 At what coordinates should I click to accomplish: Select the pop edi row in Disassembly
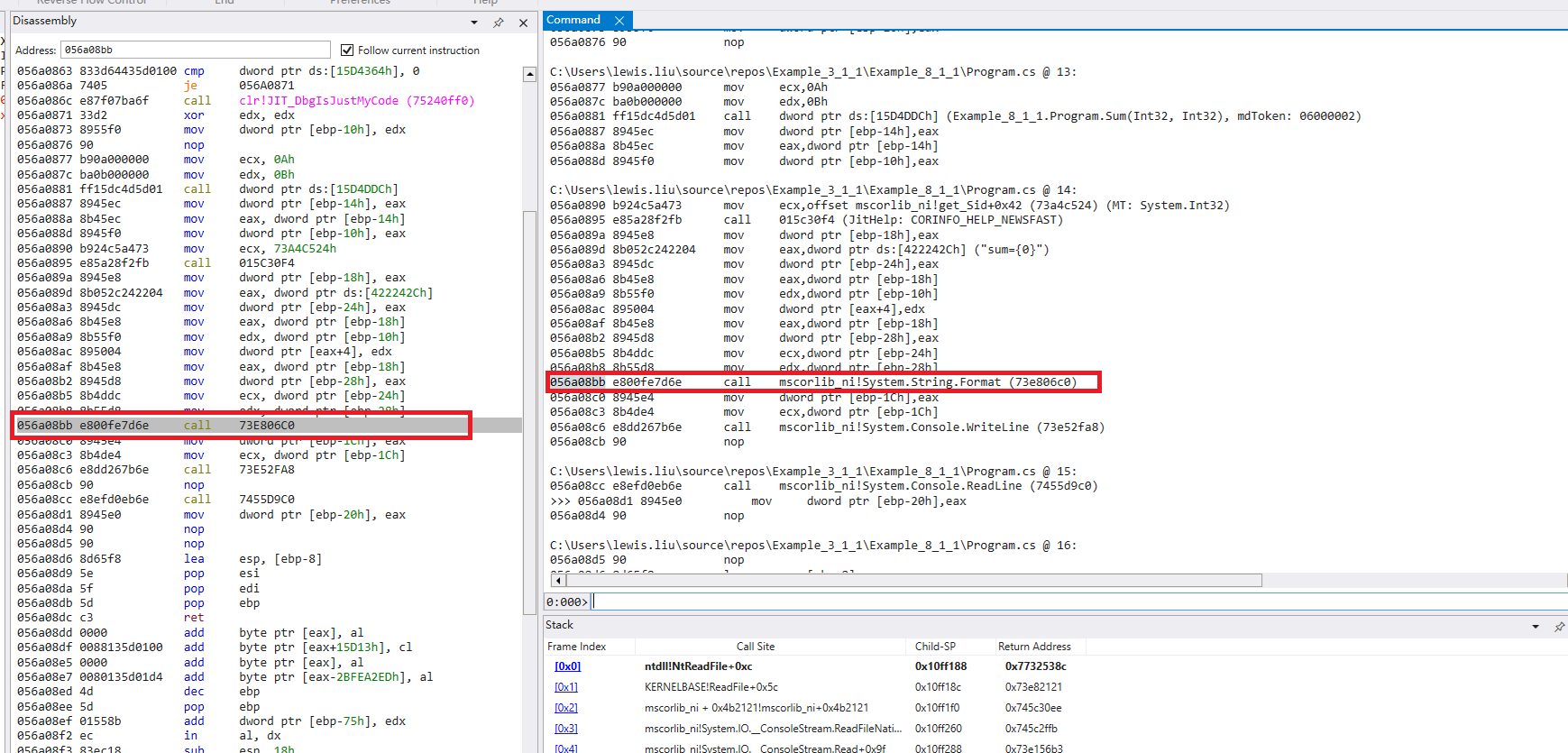click(269, 589)
